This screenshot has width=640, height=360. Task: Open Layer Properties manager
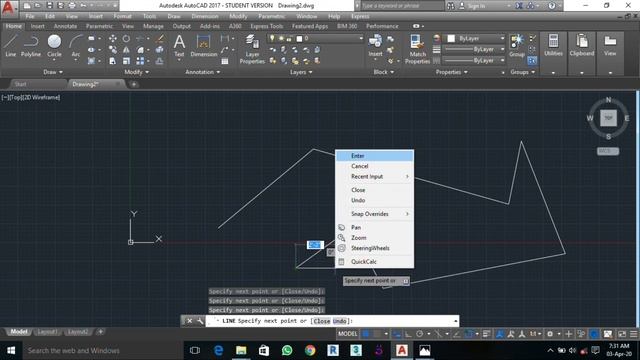click(x=252, y=49)
